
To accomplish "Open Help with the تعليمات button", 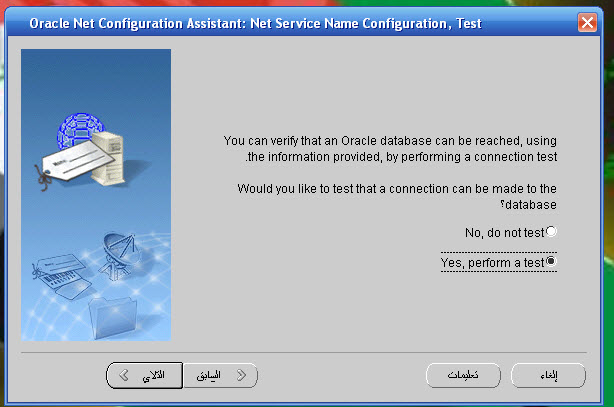I will tap(463, 375).
